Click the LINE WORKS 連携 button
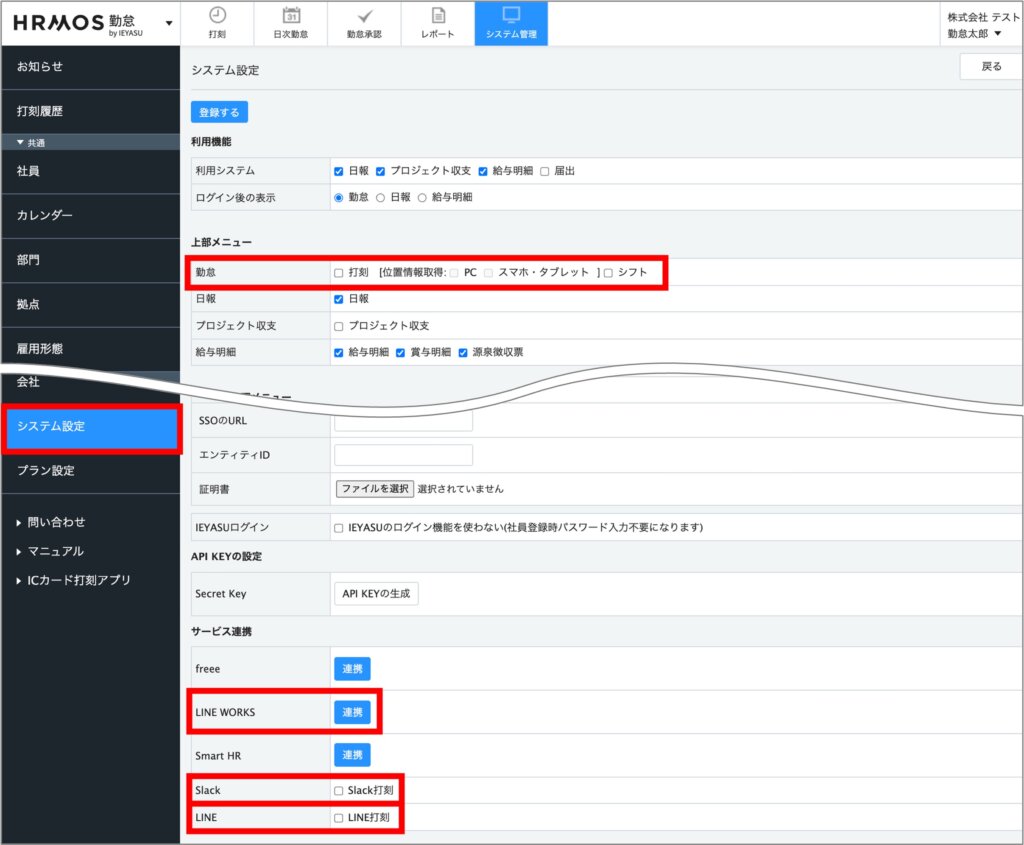Image resolution: width=1024 pixels, height=845 pixels. coord(352,712)
